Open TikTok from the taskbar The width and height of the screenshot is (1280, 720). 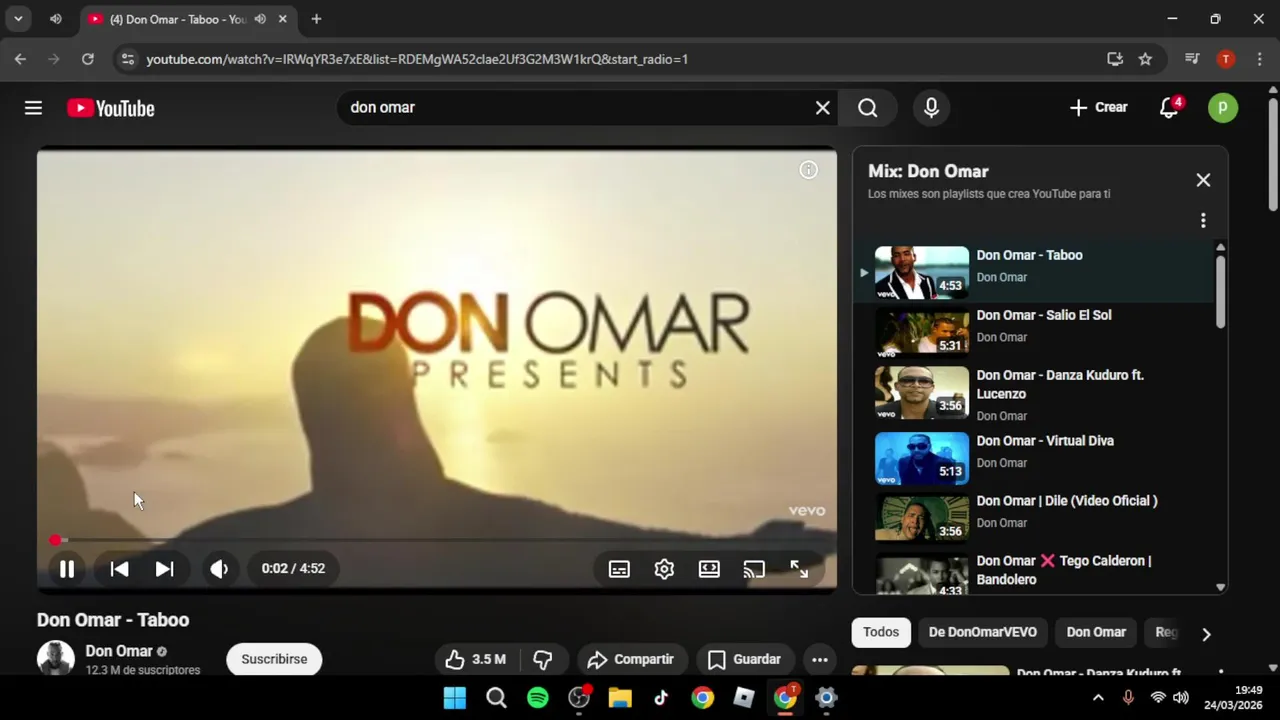[x=661, y=698]
